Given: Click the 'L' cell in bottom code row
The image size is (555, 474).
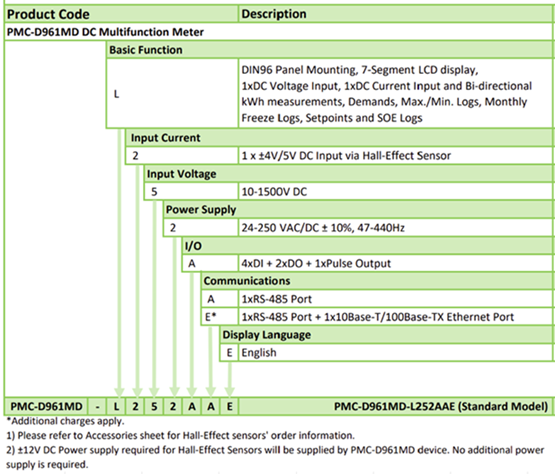Looking at the screenshot, I should (x=116, y=406).
